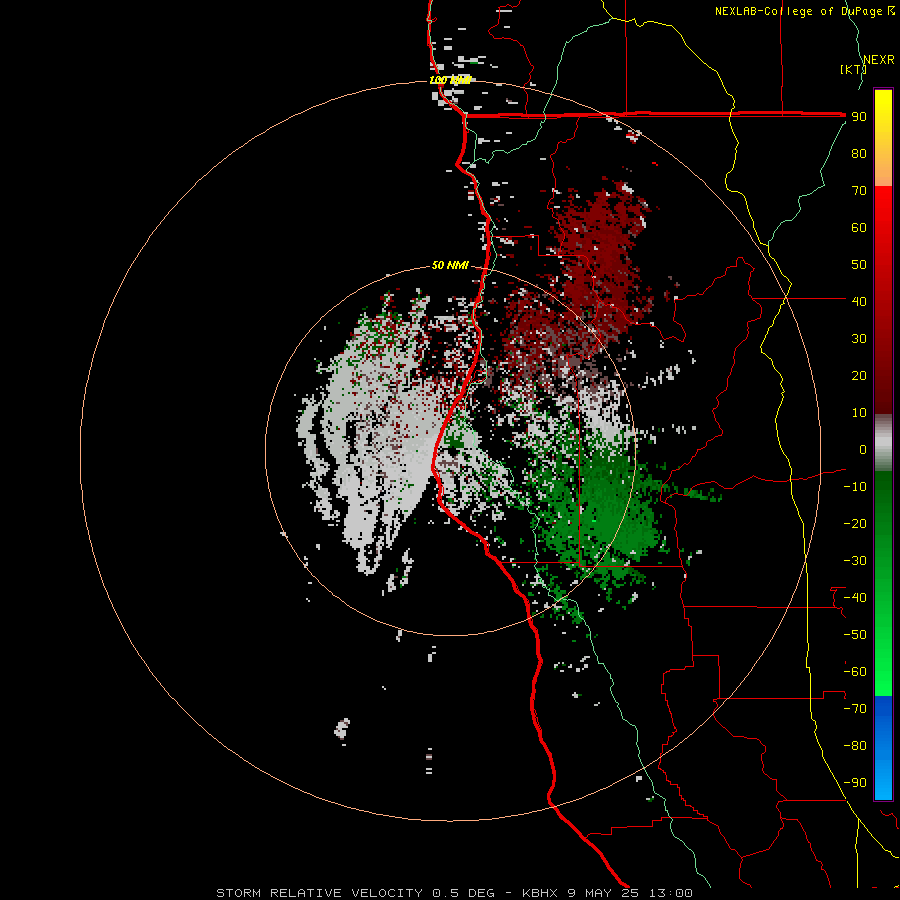Click the 80 knot scale label
Screen dimensions: 900x900
[859, 154]
